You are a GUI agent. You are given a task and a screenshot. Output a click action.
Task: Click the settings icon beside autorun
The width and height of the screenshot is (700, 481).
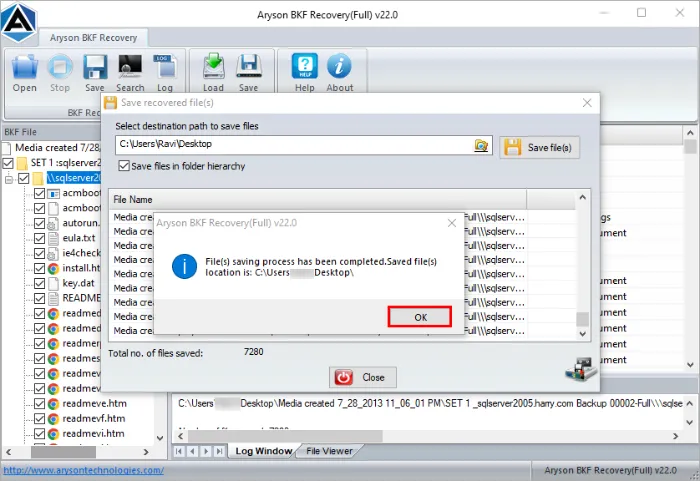(x=53, y=223)
